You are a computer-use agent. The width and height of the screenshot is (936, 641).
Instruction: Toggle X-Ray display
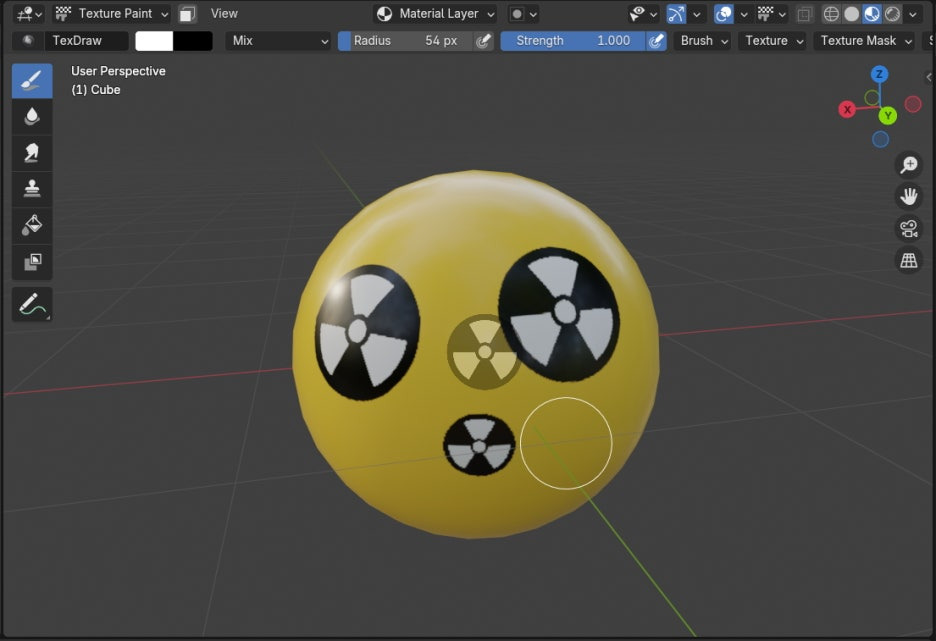pyautogui.click(x=804, y=14)
